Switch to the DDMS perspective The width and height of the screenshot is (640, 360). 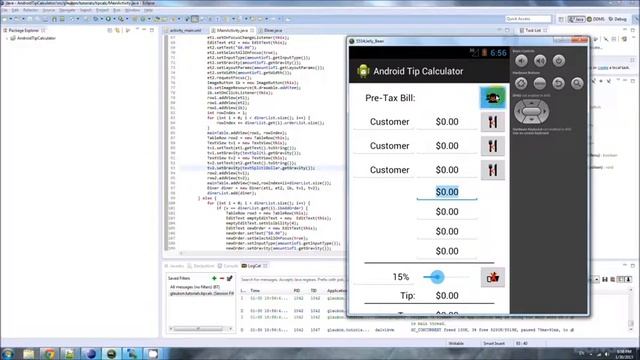596,19
